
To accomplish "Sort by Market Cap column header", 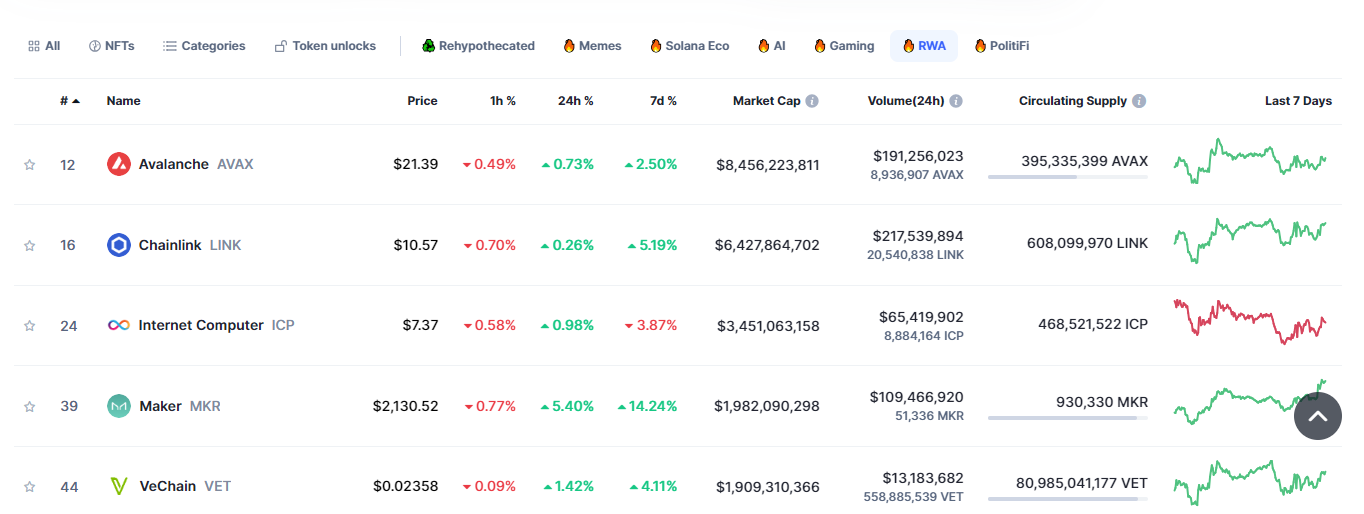I will (x=766, y=101).
